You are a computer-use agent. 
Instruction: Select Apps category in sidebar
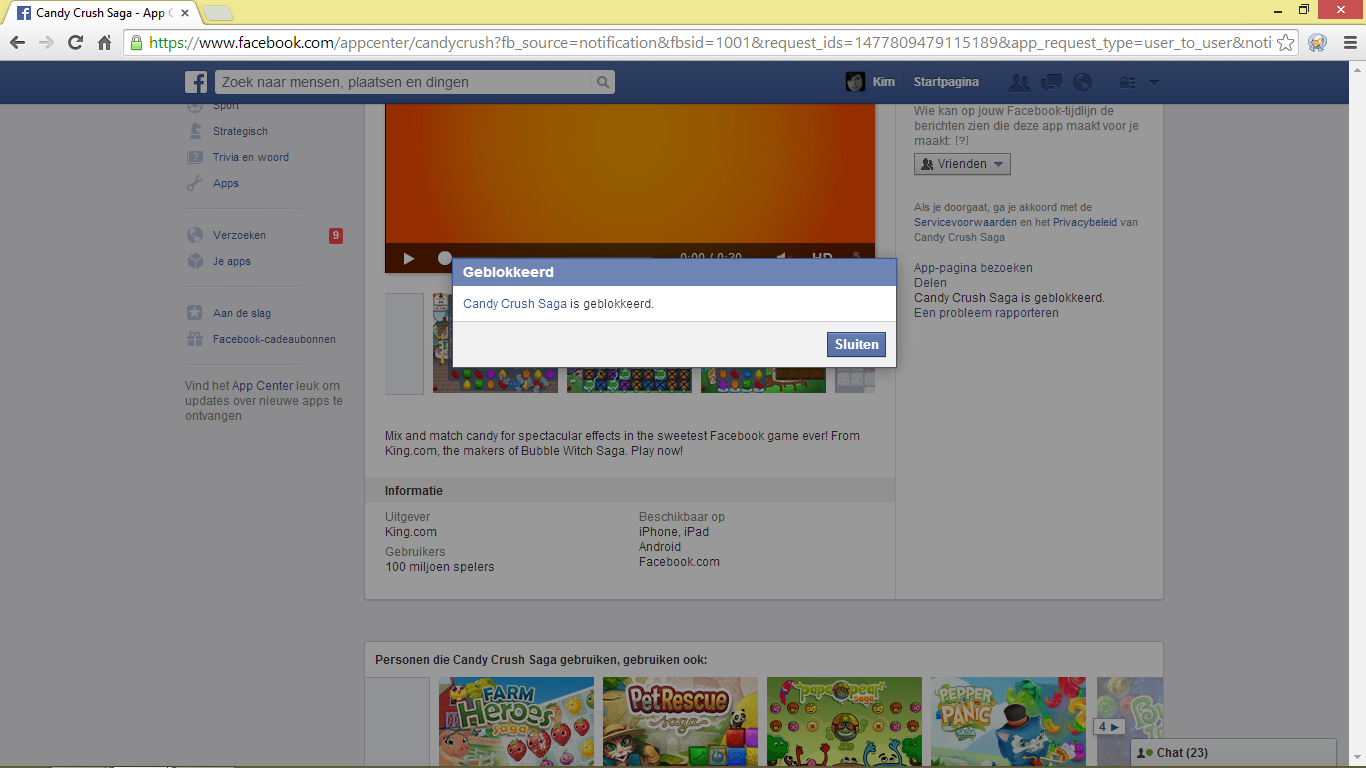(226, 183)
